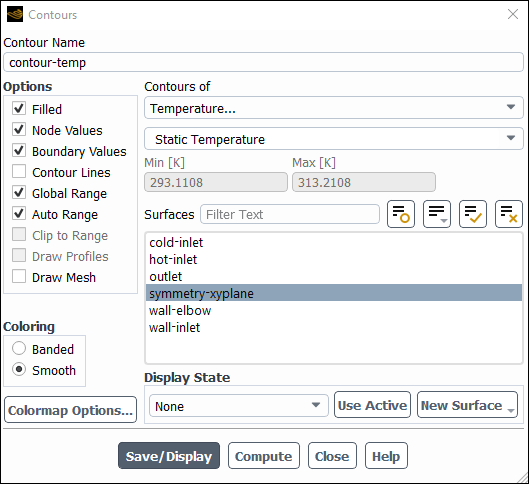
Task: Select the Banded coloring radio button
Action: pyautogui.click(x=19, y=348)
